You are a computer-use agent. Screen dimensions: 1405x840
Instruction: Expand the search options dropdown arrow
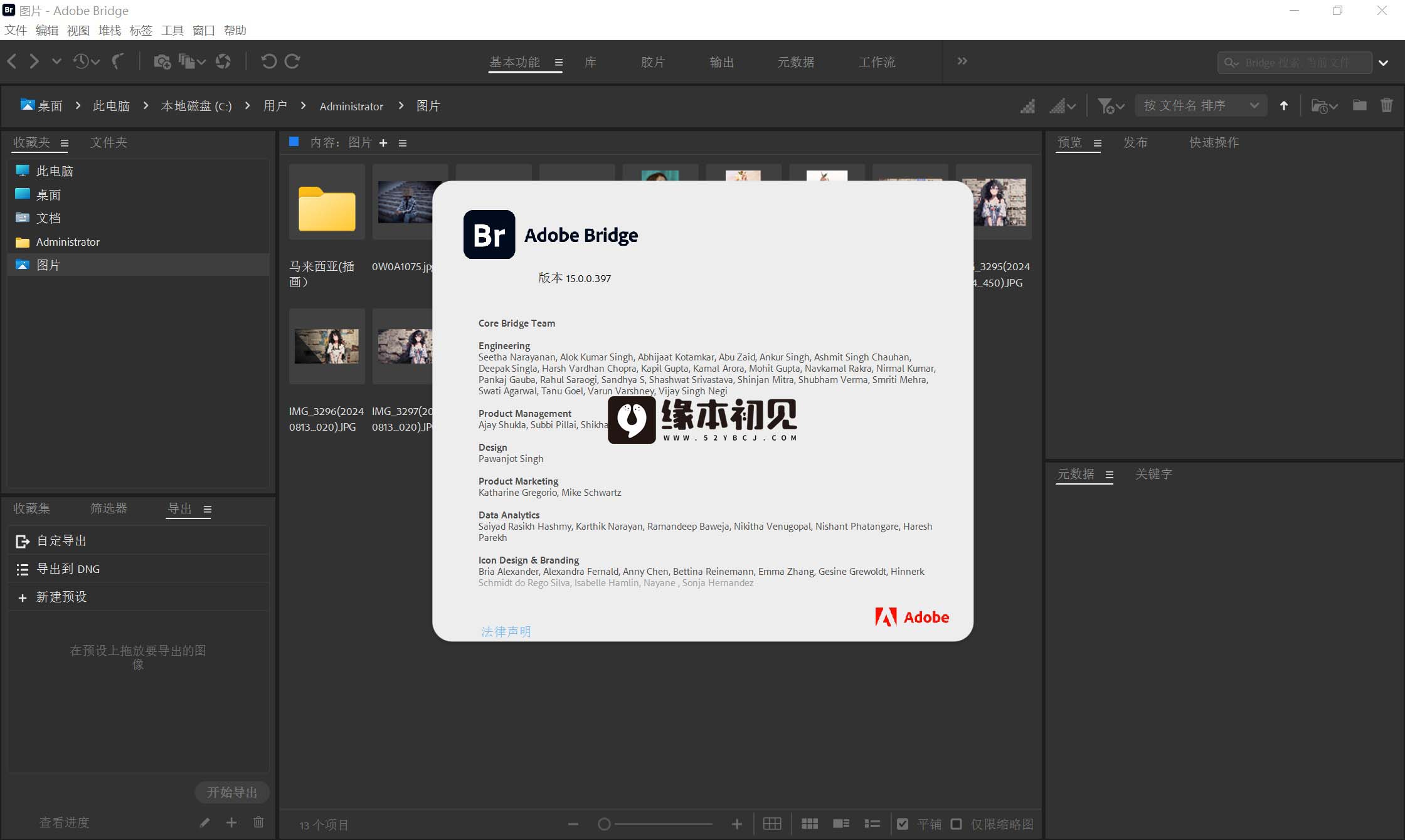click(1383, 63)
